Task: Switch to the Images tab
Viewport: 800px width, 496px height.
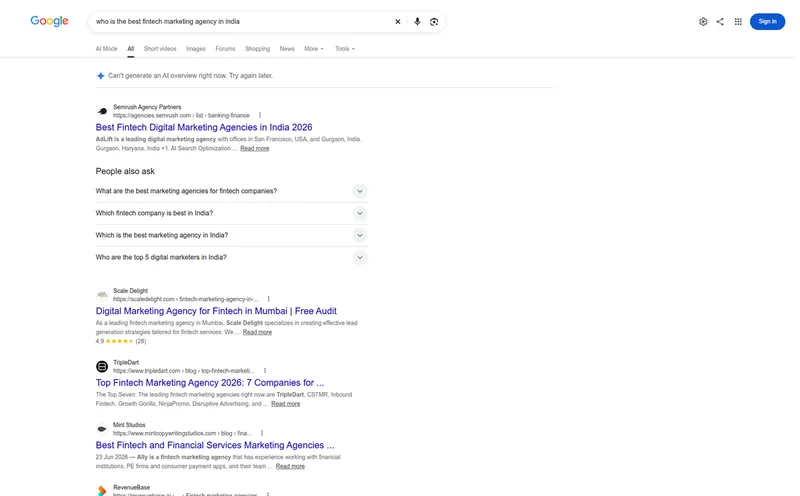Action: click(x=195, y=49)
